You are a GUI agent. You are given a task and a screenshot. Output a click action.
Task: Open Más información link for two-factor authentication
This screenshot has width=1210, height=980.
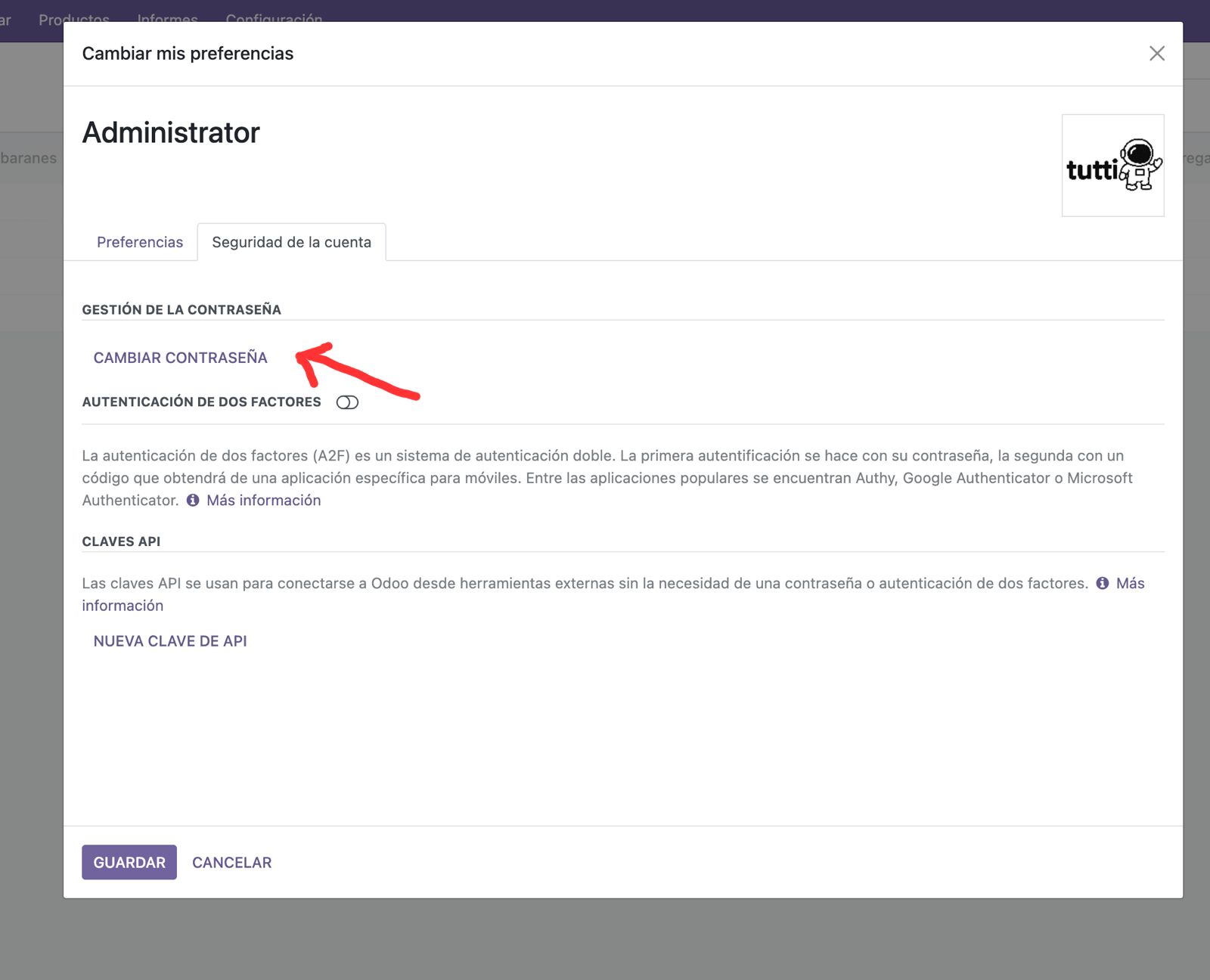click(x=263, y=501)
